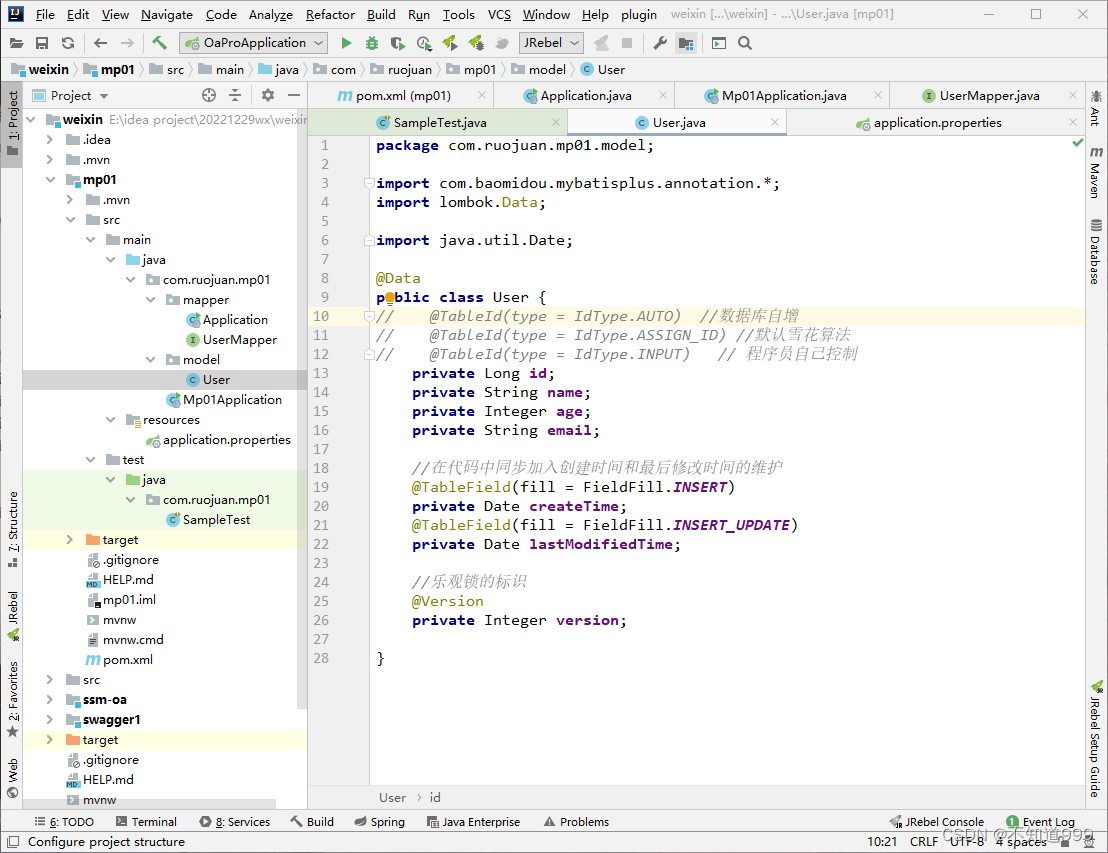1108x853 pixels.
Task: Click the Build project hammer icon
Action: pos(160,43)
